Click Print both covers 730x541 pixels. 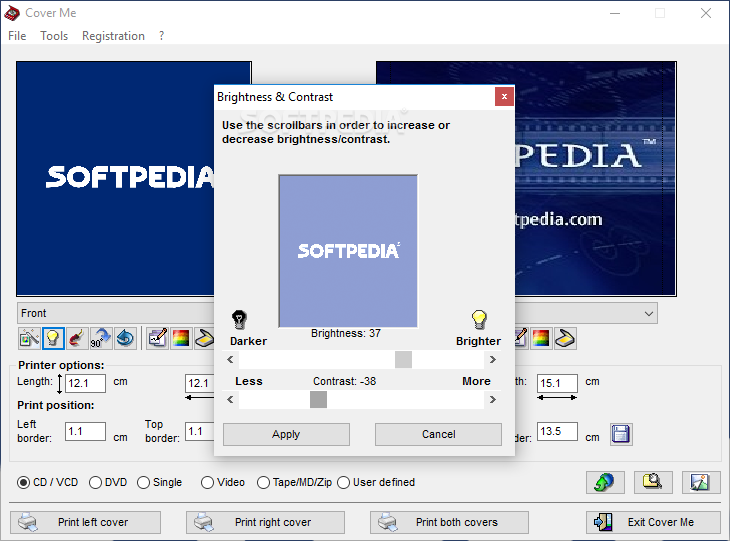(449, 522)
